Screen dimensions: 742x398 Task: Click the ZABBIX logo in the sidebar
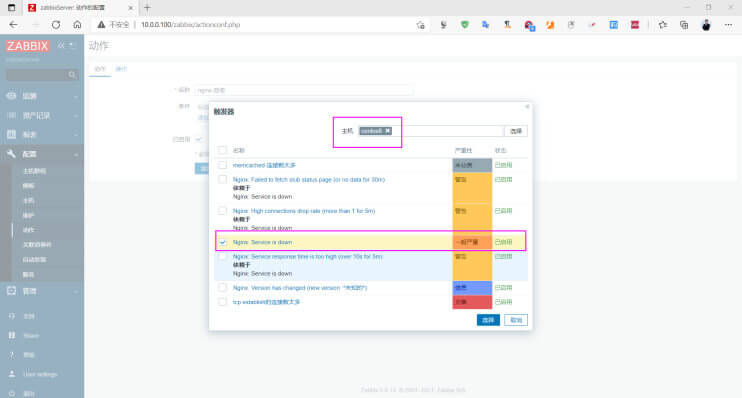click(27, 46)
